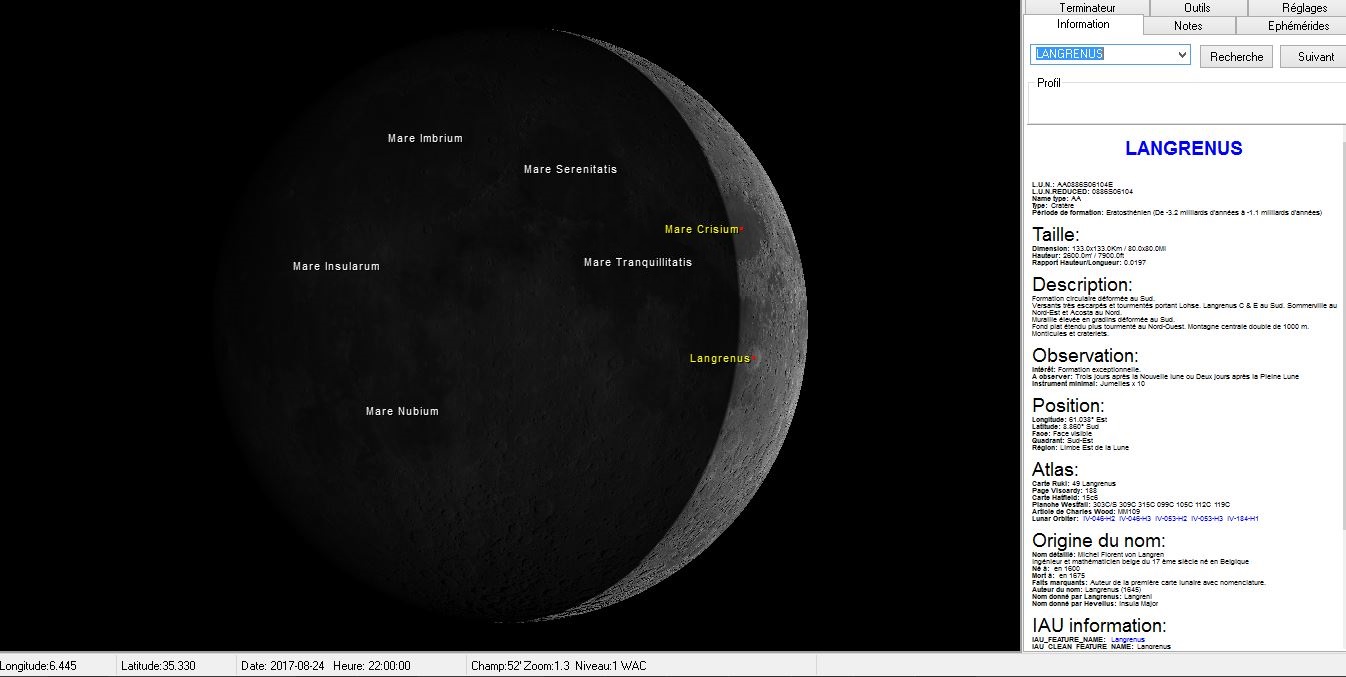Image resolution: width=1346 pixels, height=677 pixels.
Task: Click the Dimension: 133.0x133.0Km line
Action: [1097, 248]
